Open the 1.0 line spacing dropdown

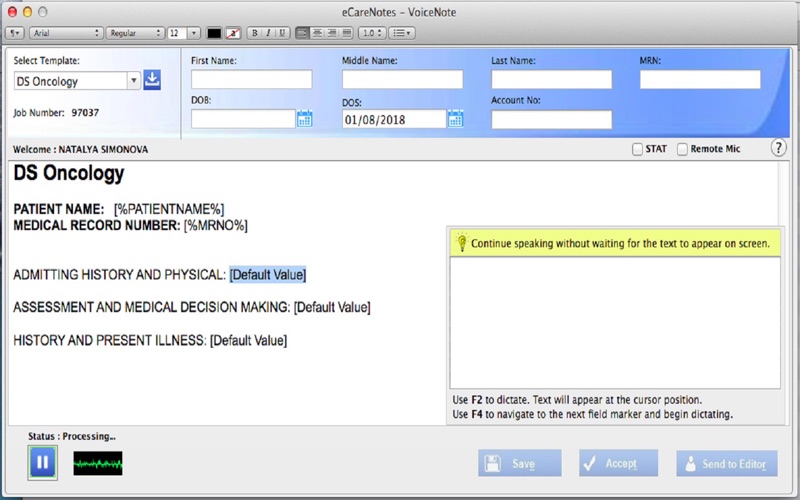pyautogui.click(x=372, y=33)
